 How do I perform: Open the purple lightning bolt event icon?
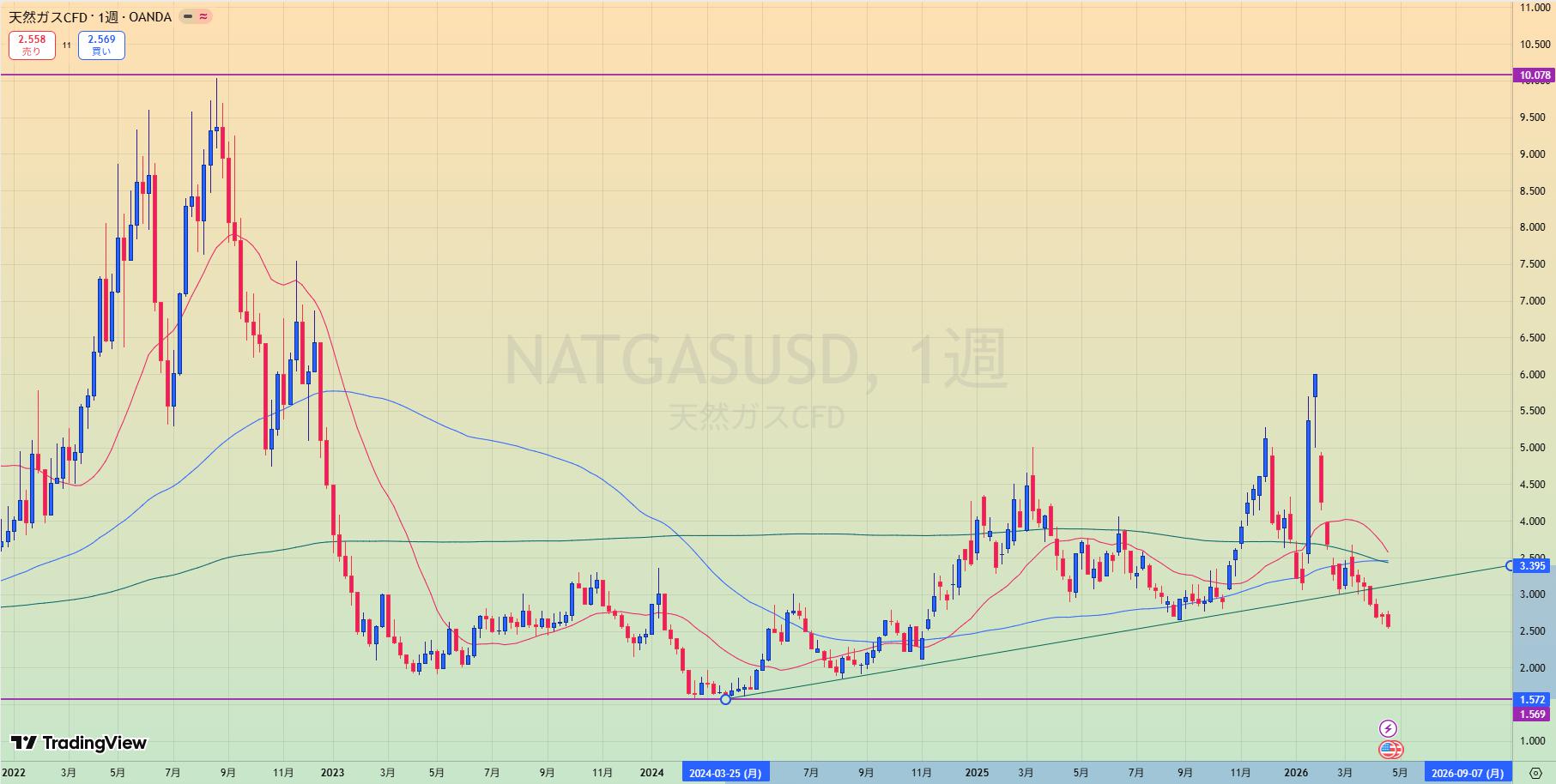pos(1388,729)
